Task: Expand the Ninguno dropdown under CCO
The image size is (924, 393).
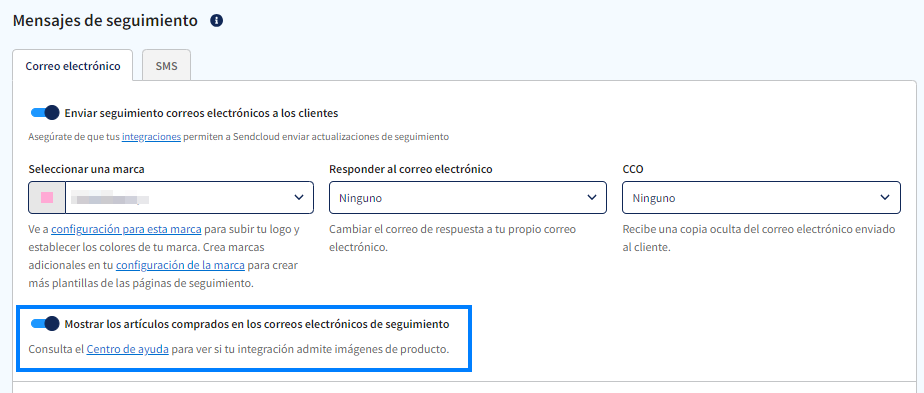Action: point(761,197)
